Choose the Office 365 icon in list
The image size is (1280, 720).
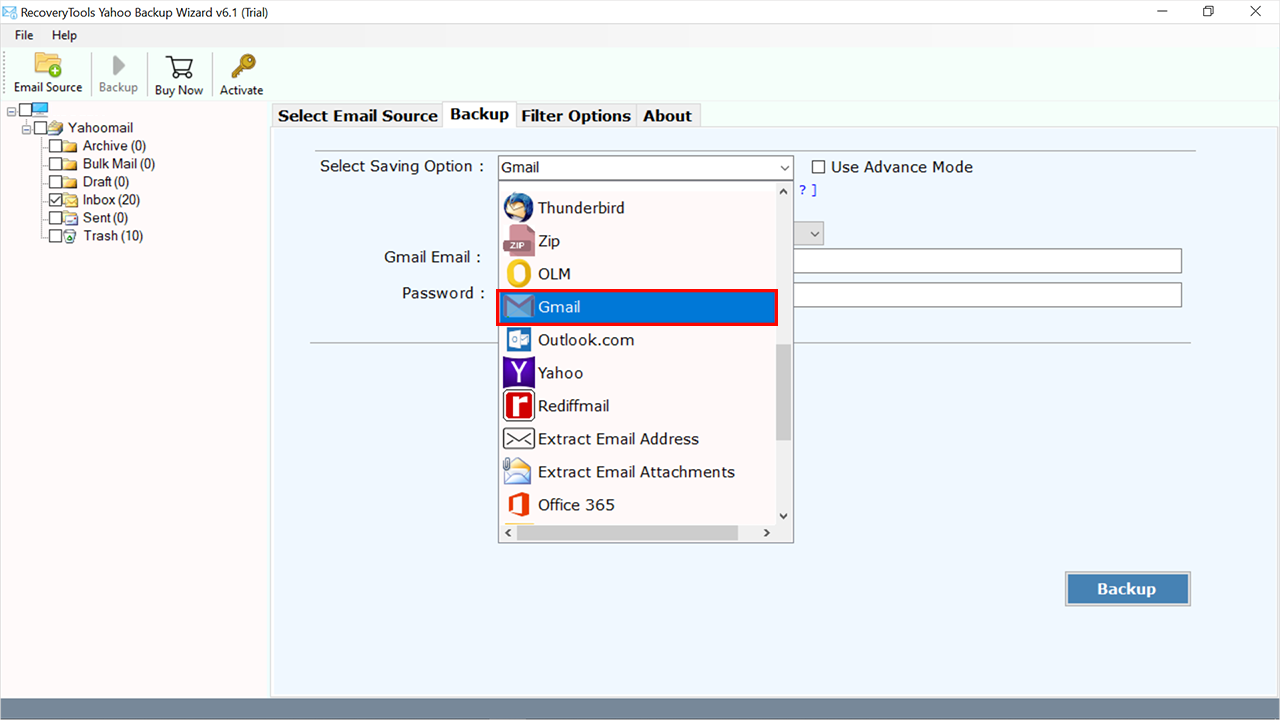(518, 505)
